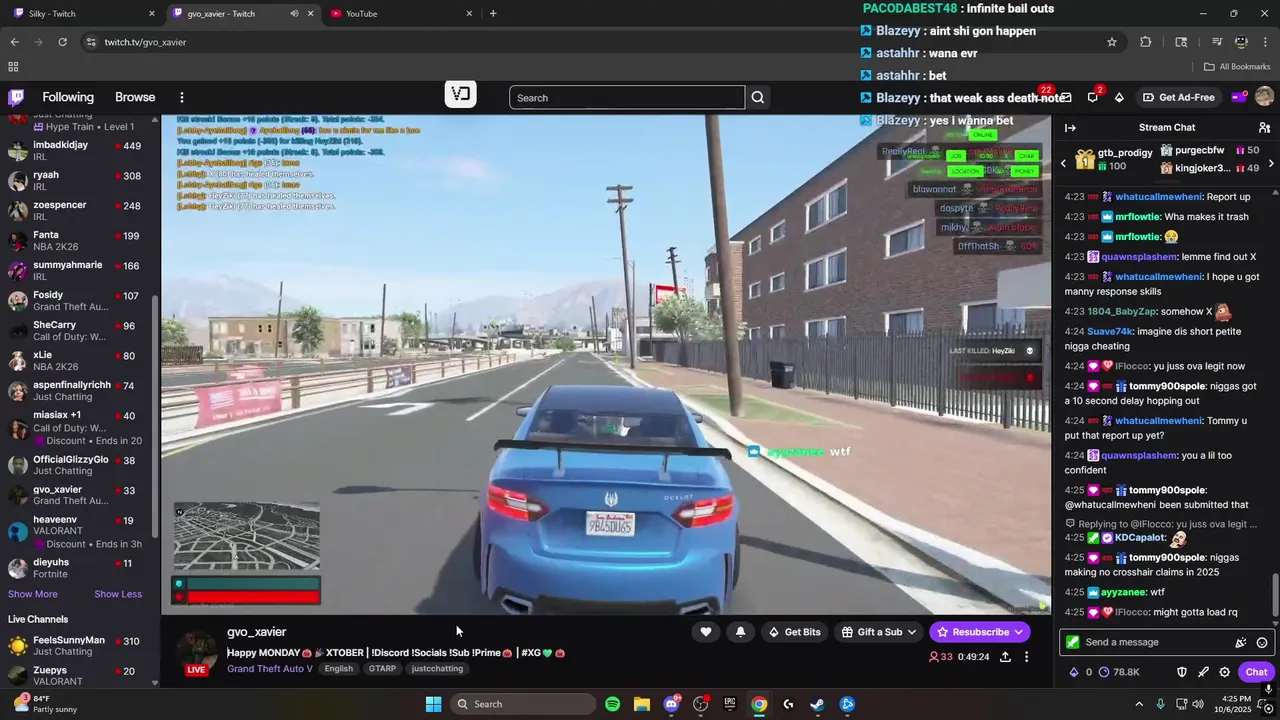
Task: Reload the page in Chrome
Action: pos(62,42)
